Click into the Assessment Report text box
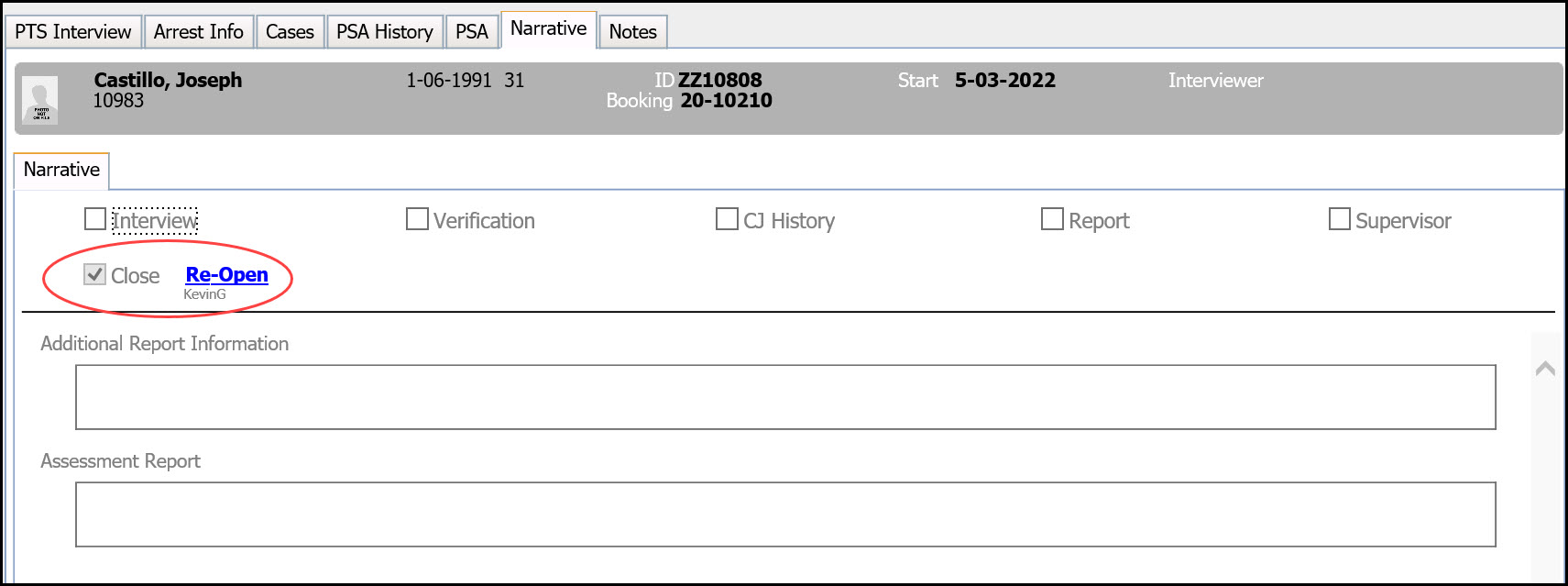 tap(785, 514)
